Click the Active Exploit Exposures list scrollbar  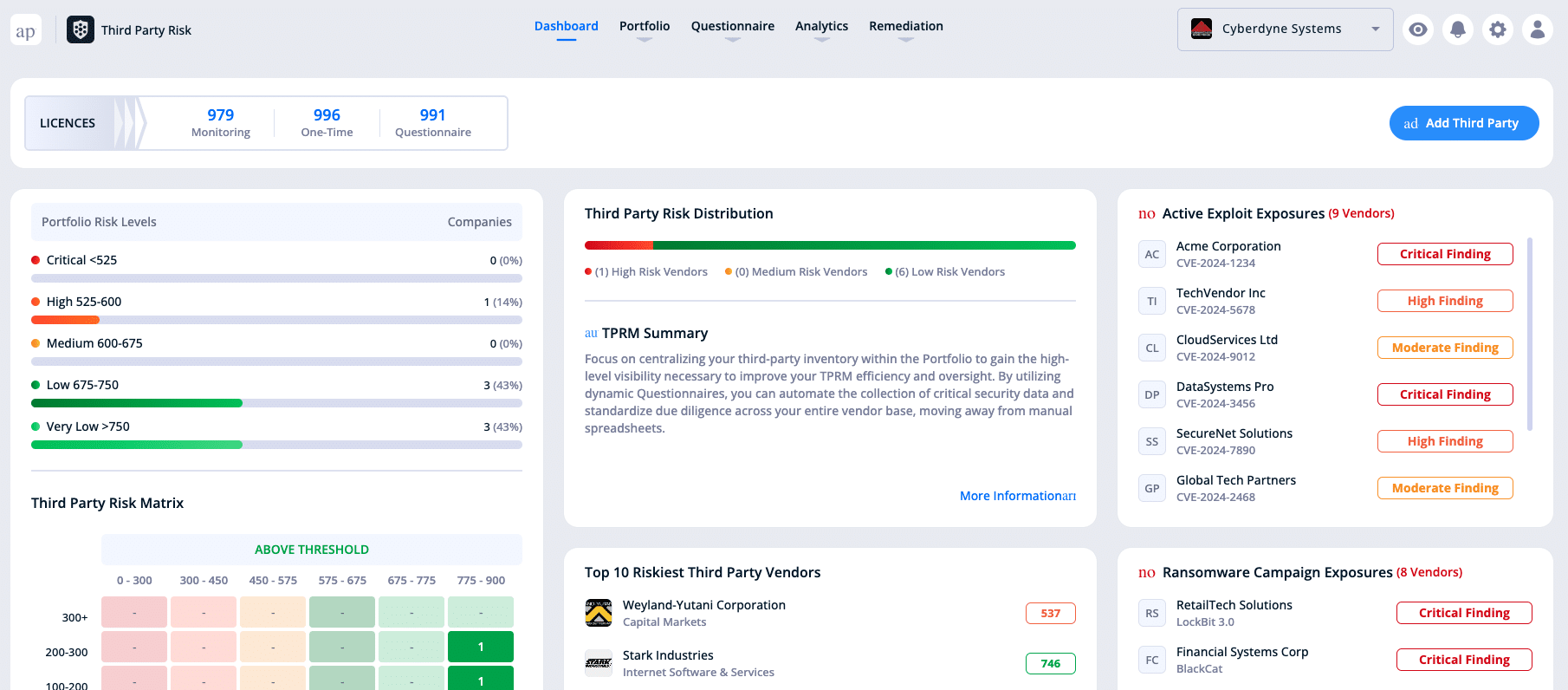click(x=1530, y=334)
